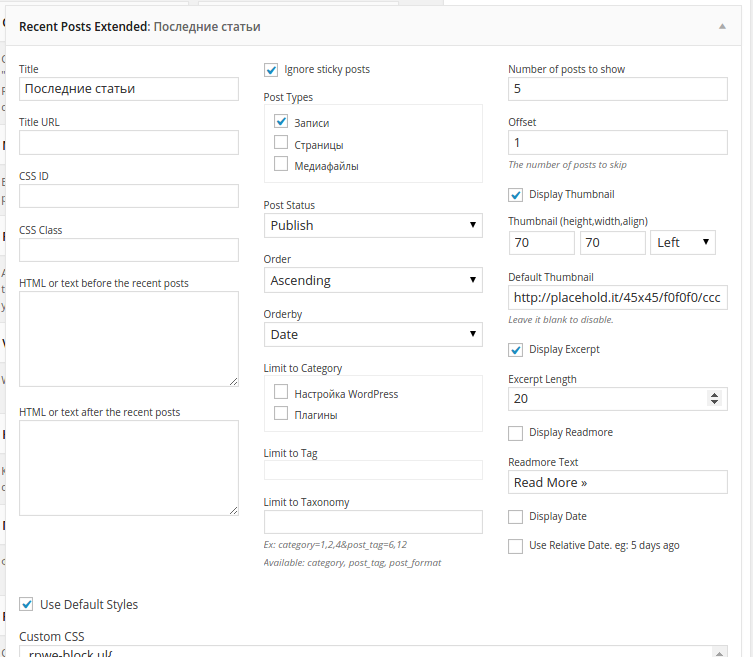Select the Настройка WordPress category checkbox
The width and height of the screenshot is (753, 657).
point(281,393)
